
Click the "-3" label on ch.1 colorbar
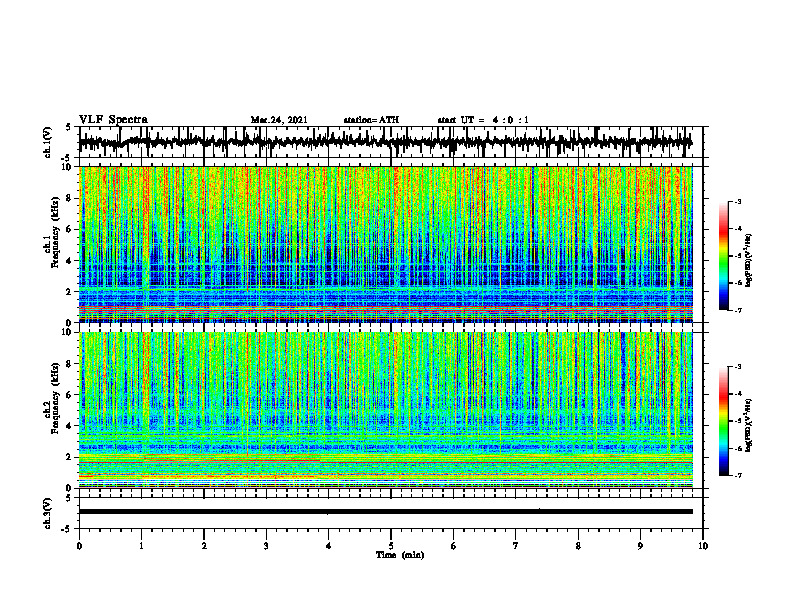click(x=737, y=201)
